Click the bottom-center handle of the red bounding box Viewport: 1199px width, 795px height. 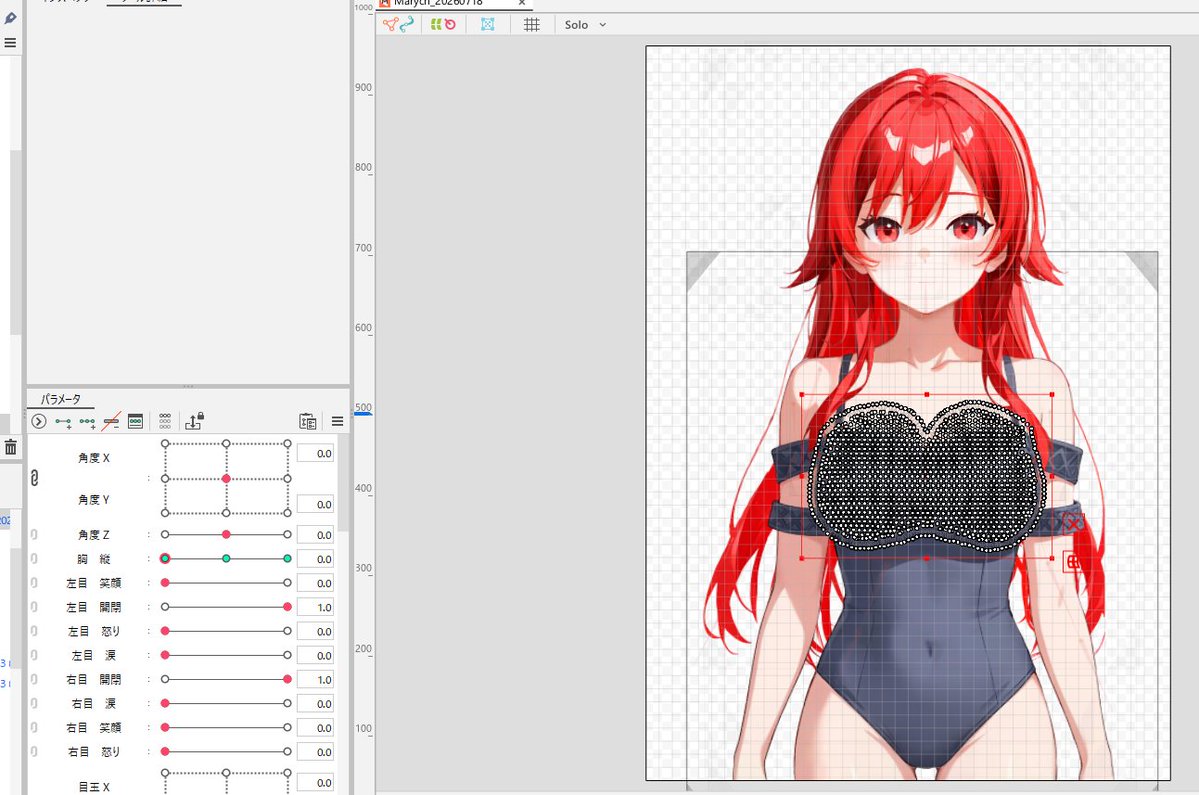click(x=927, y=559)
